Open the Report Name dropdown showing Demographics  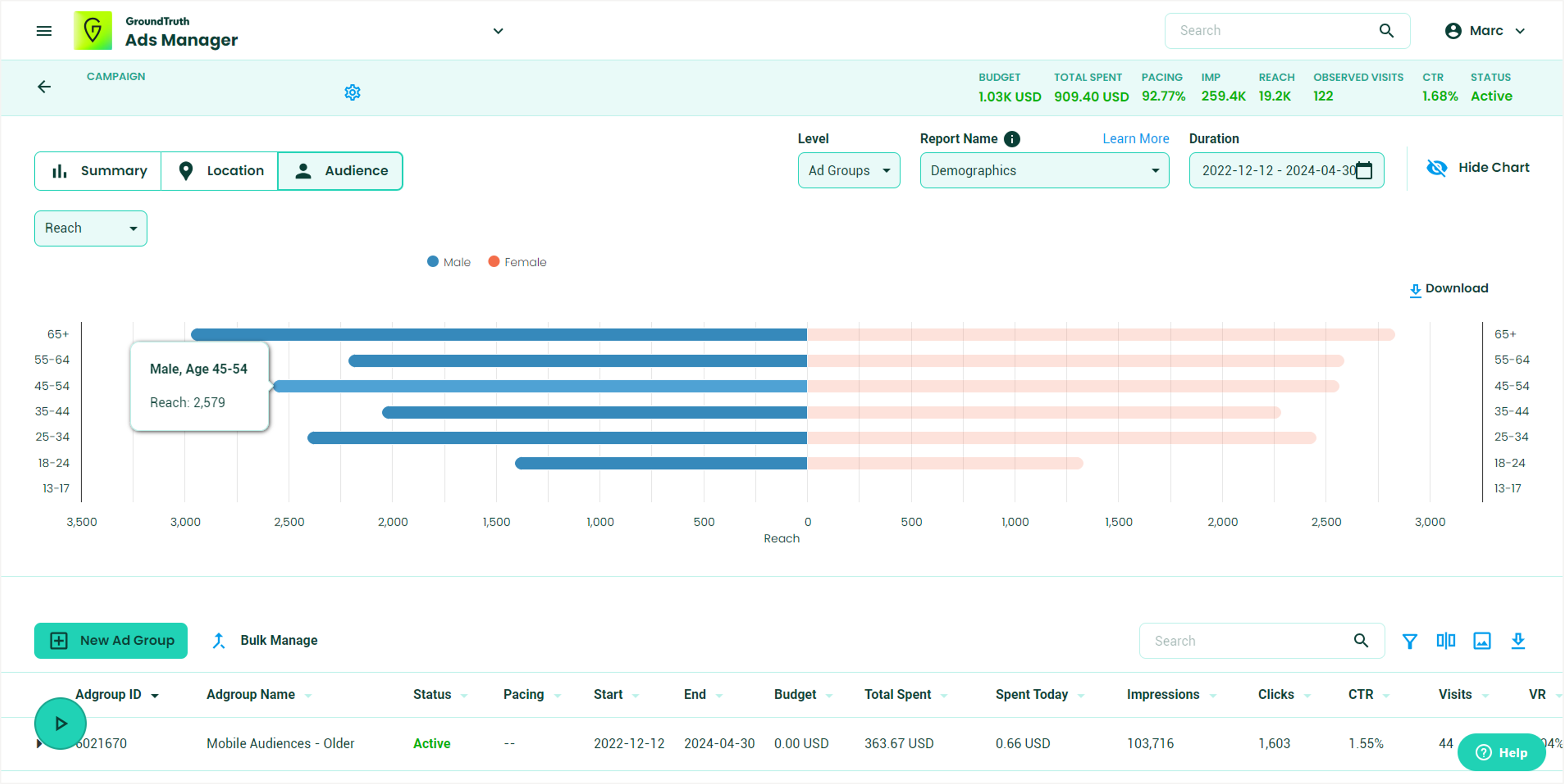(x=1044, y=171)
